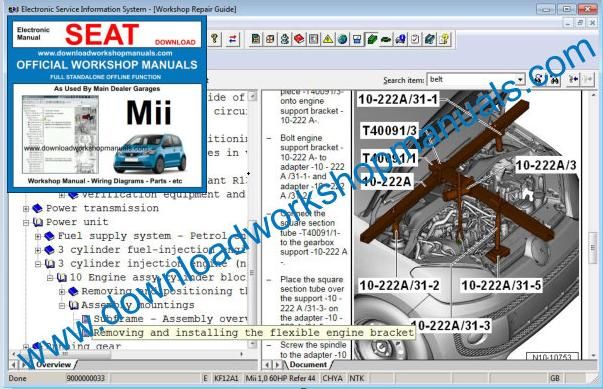Image resolution: width=603 pixels, height=389 pixels.
Task: Select Power transmission in the tree
Action: coord(102,208)
